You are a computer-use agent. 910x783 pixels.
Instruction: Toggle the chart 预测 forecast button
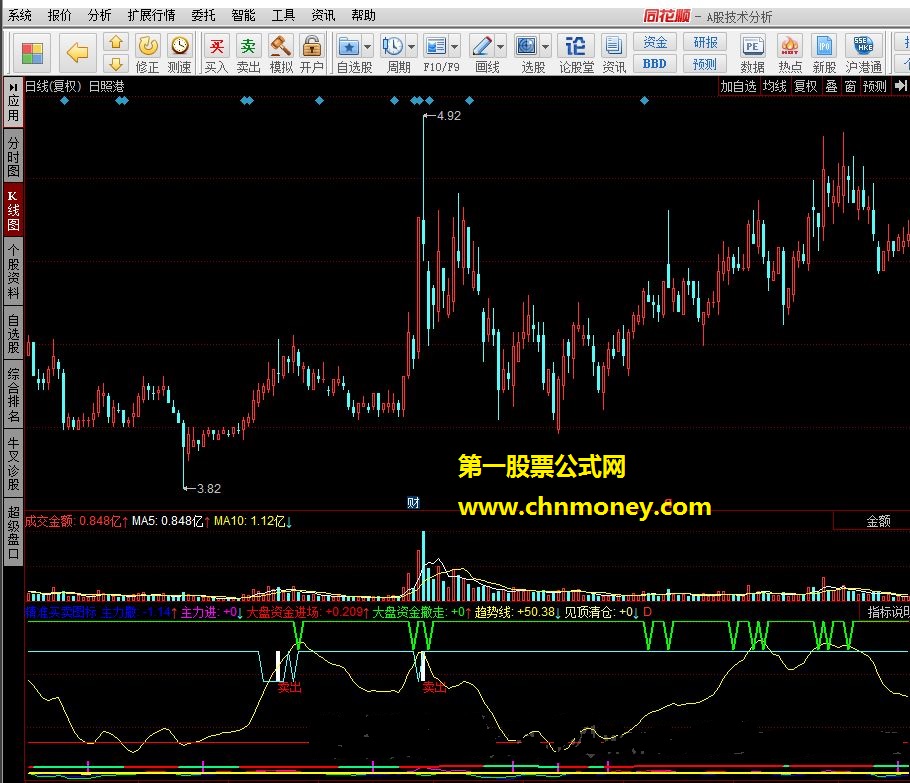[875, 86]
